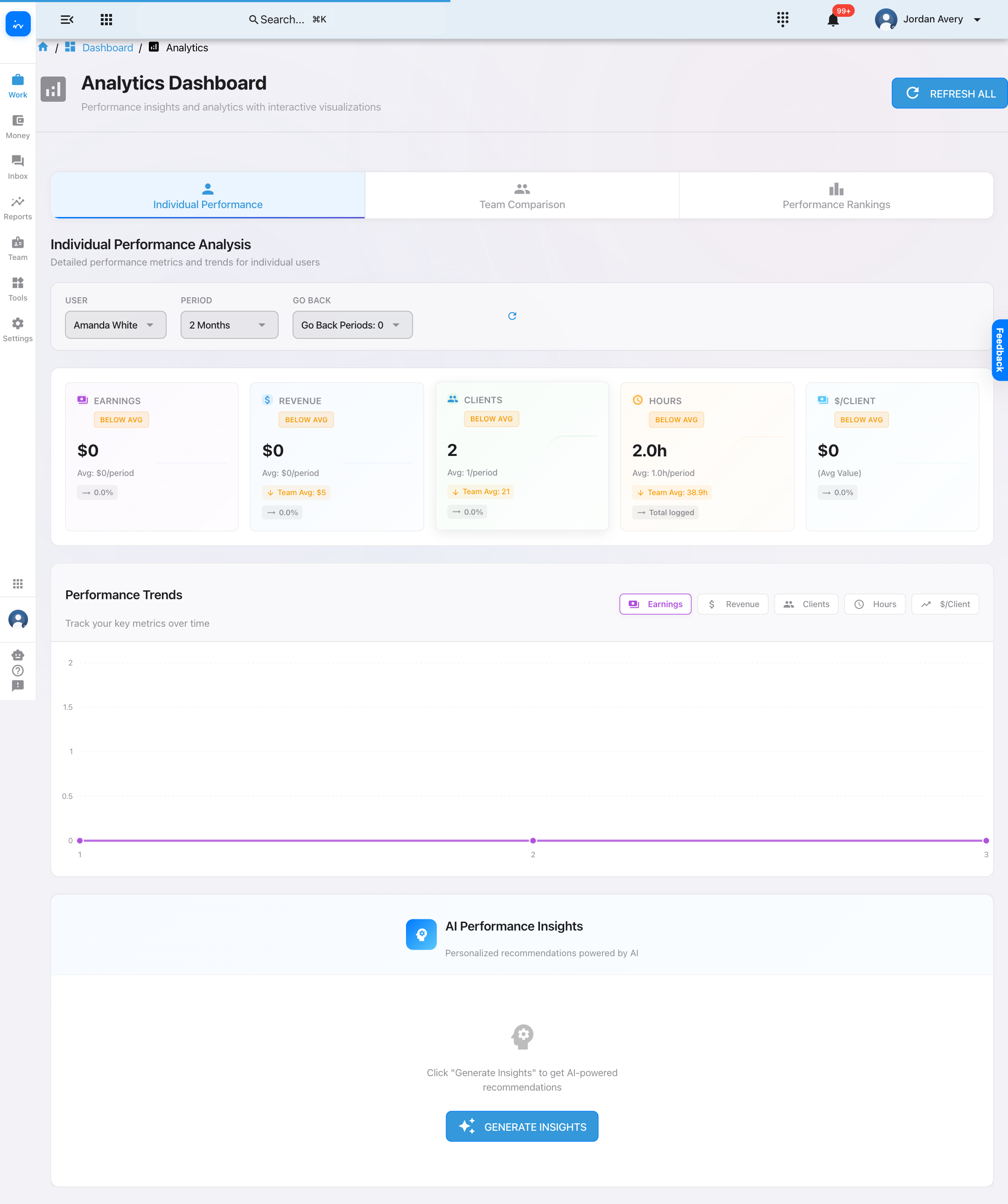Open the dotted apps launcher near notifications
Viewport: 1008px width, 1204px height.
pos(783,19)
